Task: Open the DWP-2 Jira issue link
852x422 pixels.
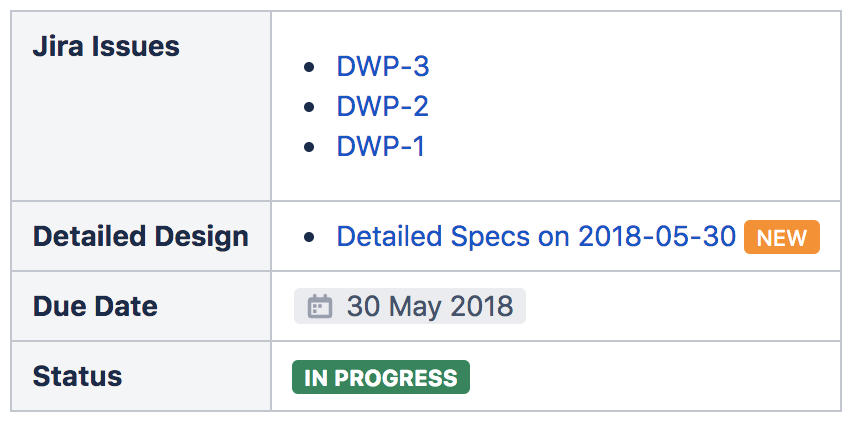Action: click(383, 107)
